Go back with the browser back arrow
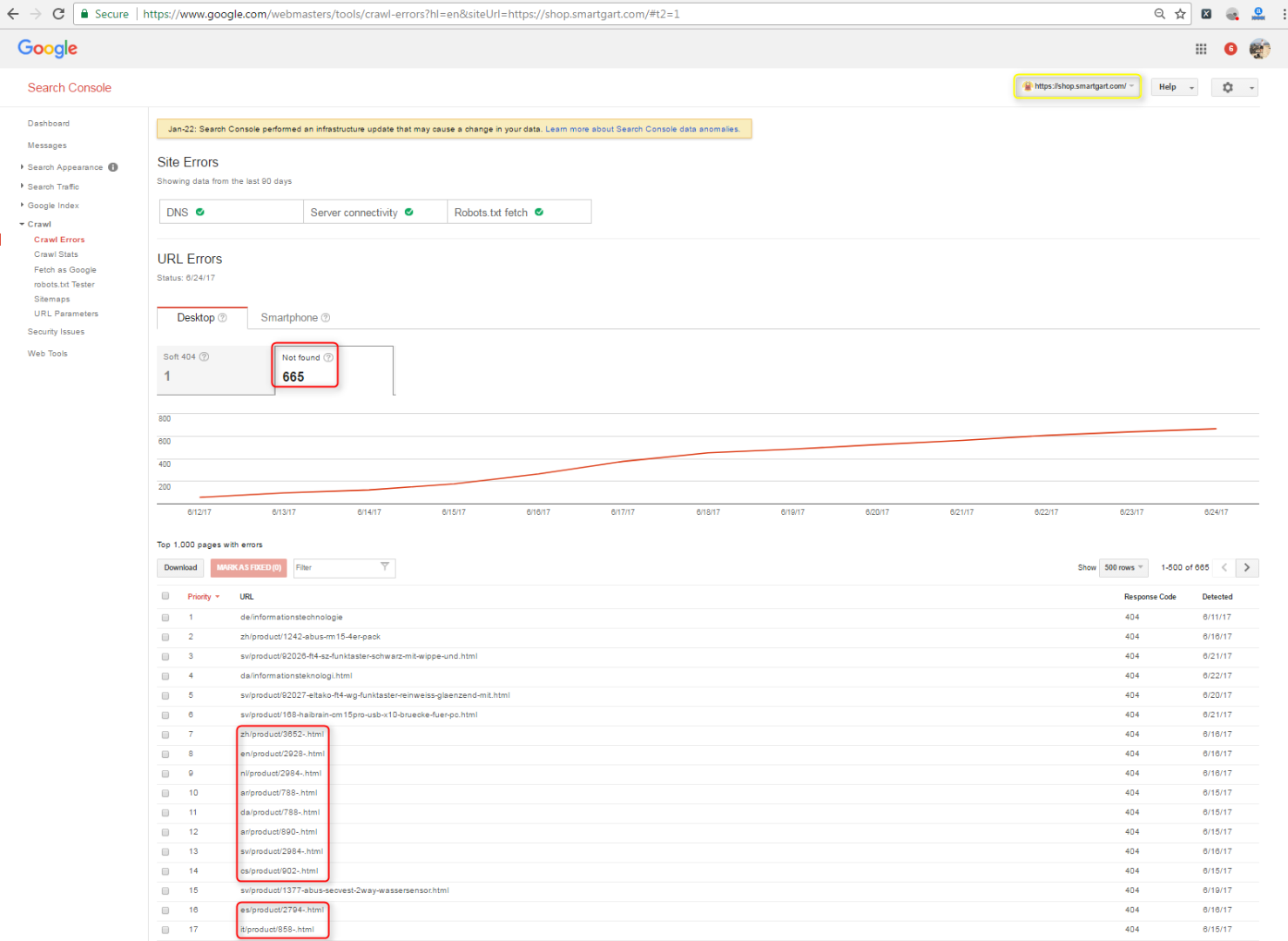This screenshot has width=1288, height=941. point(13,14)
